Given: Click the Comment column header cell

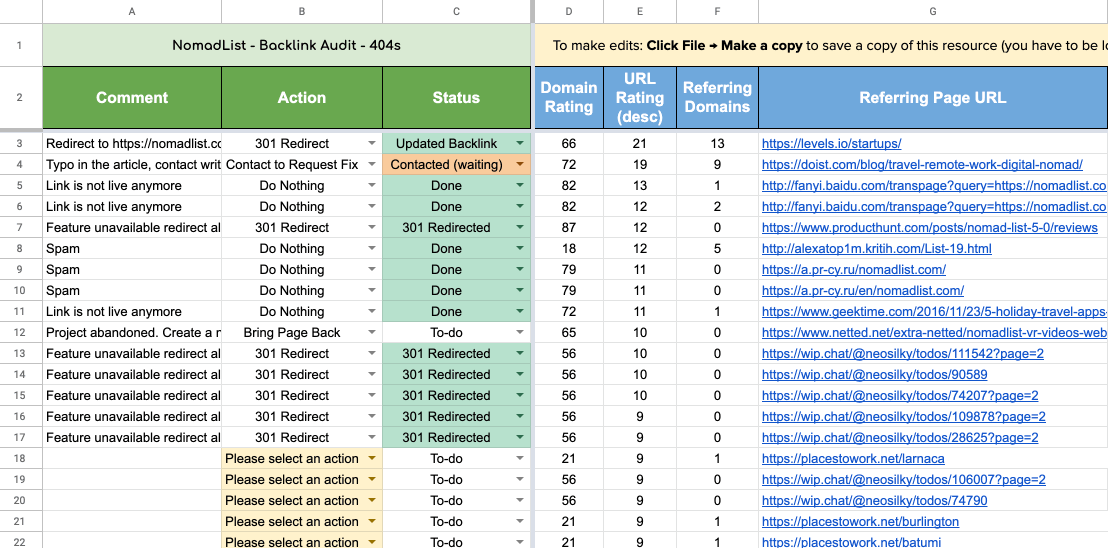Looking at the screenshot, I should tap(132, 98).
